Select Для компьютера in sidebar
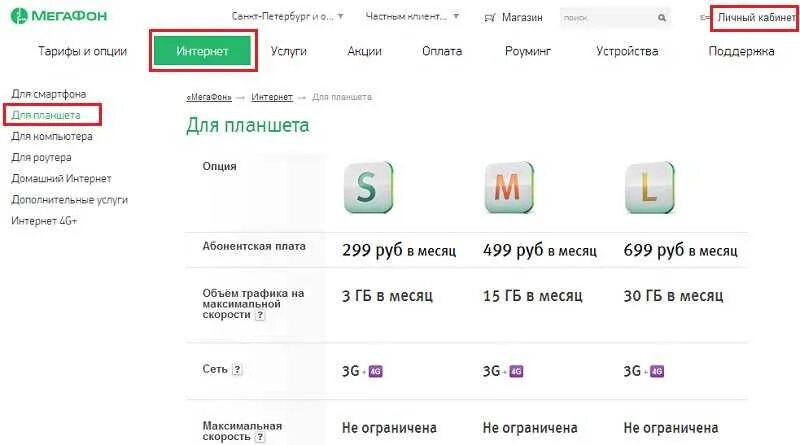Viewport: 800px width, 445px height. [52, 136]
